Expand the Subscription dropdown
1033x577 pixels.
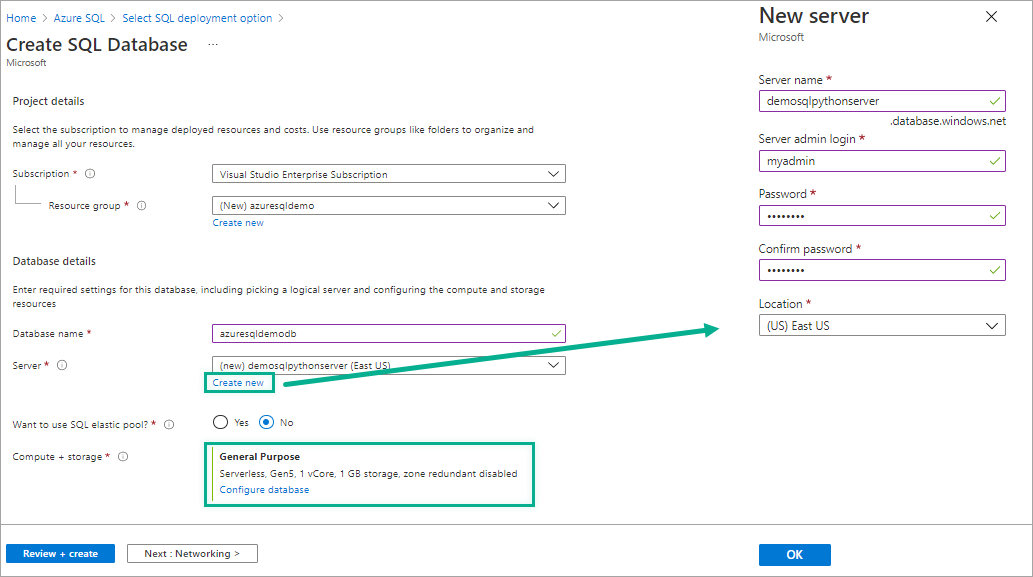389,174
